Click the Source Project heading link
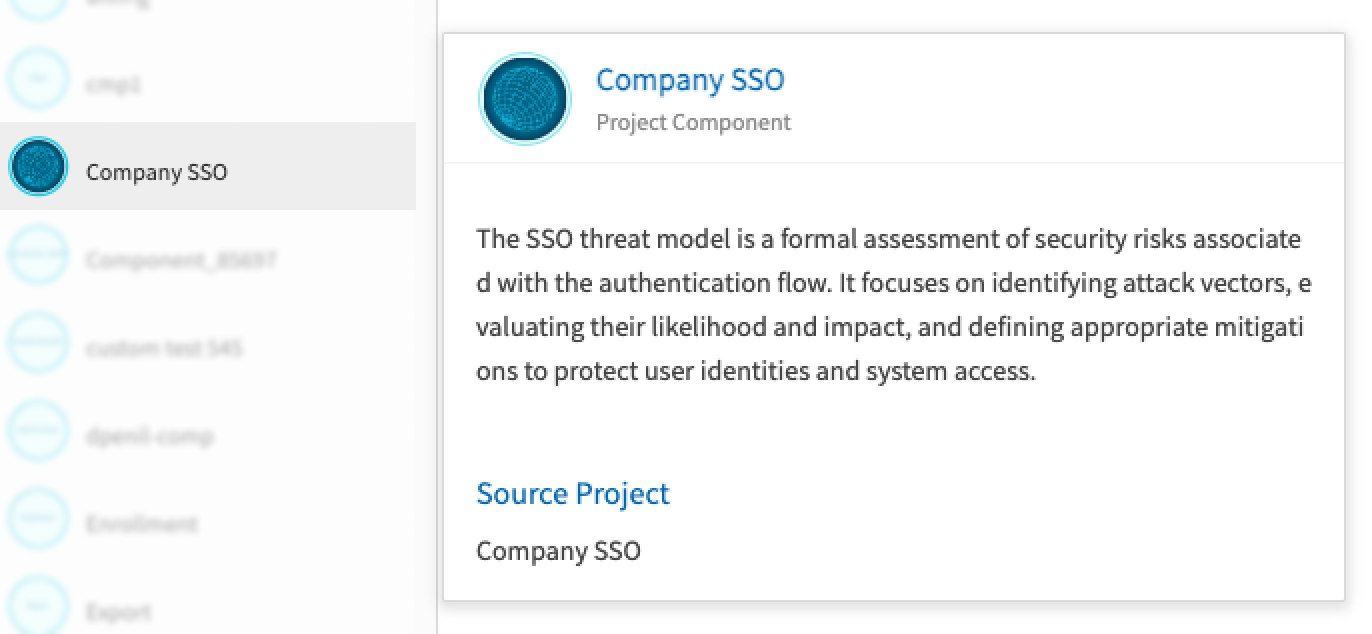 point(573,493)
